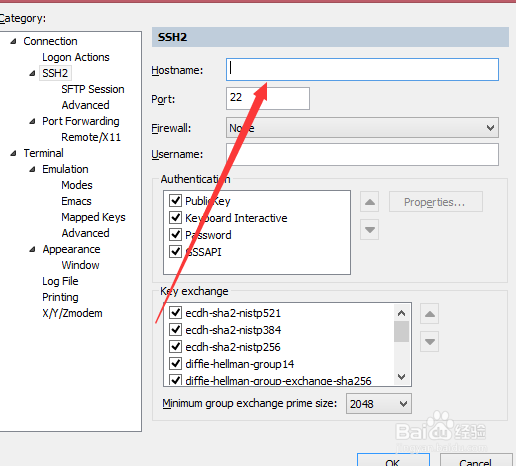Focus the Hostname input field

[x=362, y=69]
